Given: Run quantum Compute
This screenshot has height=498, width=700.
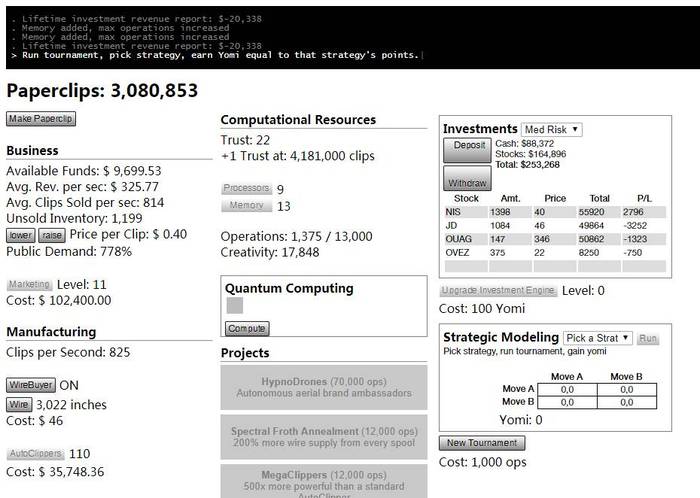Looking at the screenshot, I should click(247, 328).
